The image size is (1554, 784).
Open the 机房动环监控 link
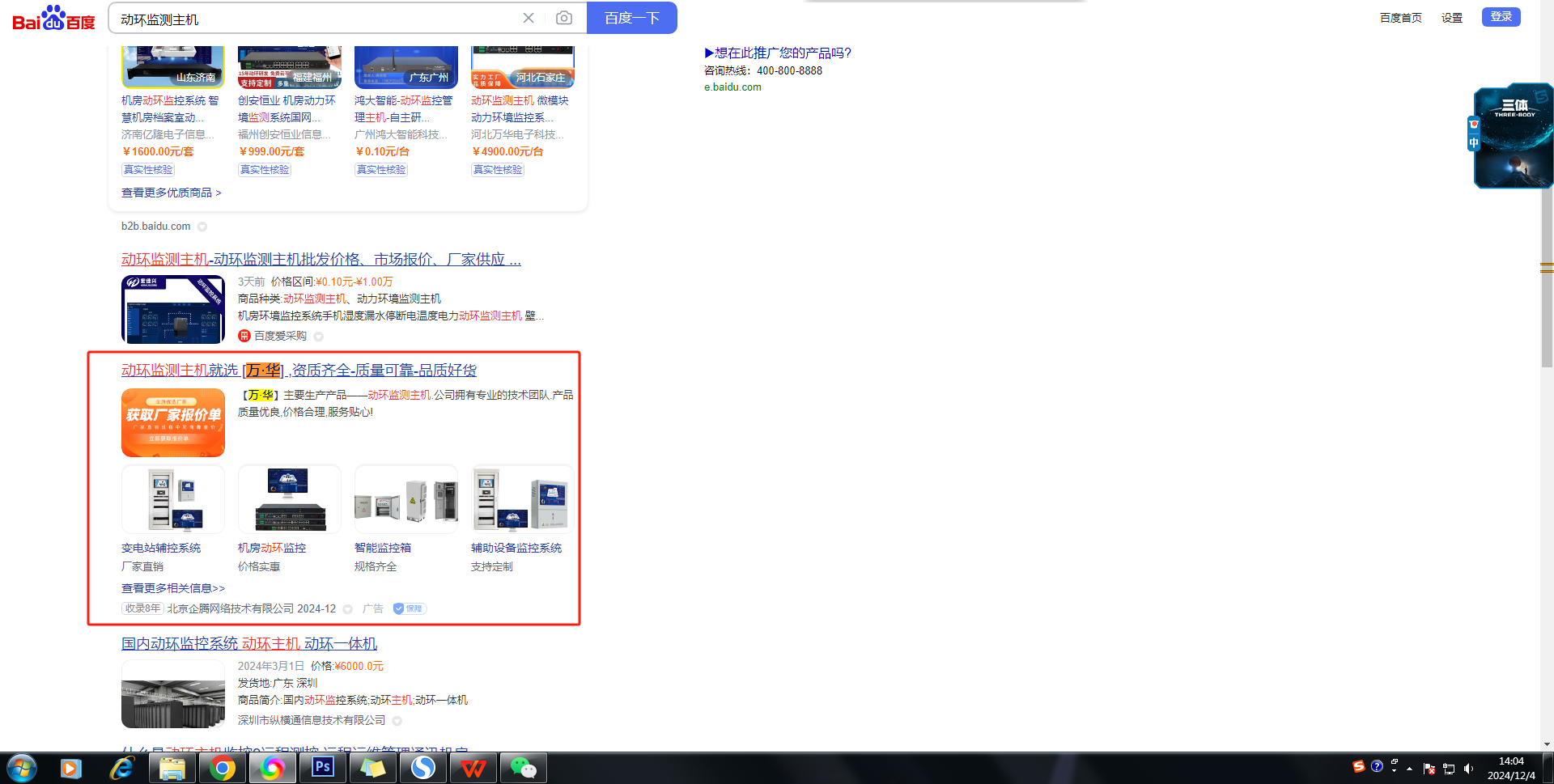click(272, 549)
